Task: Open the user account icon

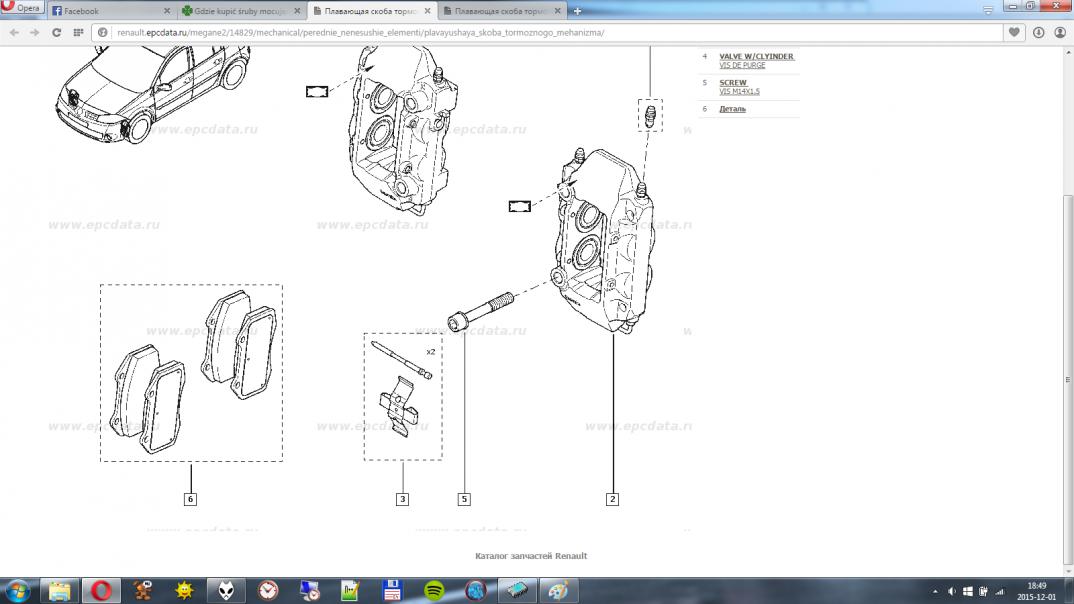Action: [1060, 32]
